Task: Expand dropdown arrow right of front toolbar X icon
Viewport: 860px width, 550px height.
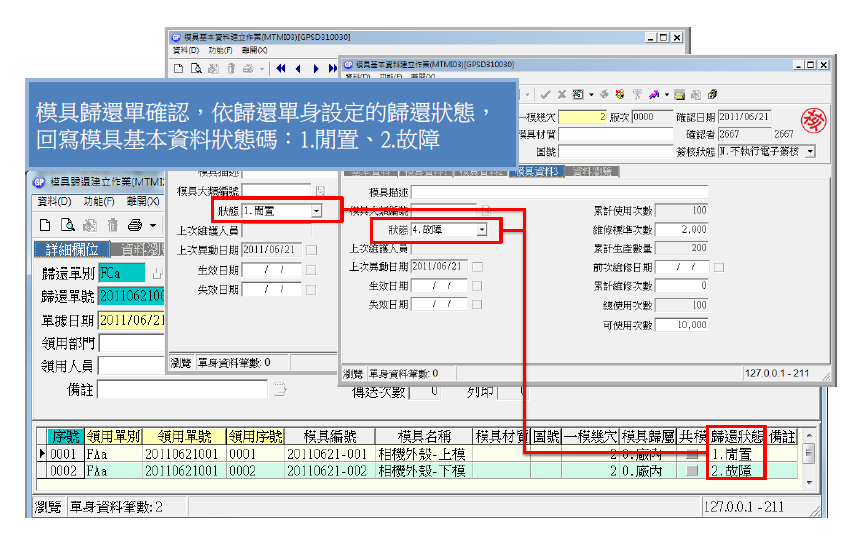Action: (591, 94)
